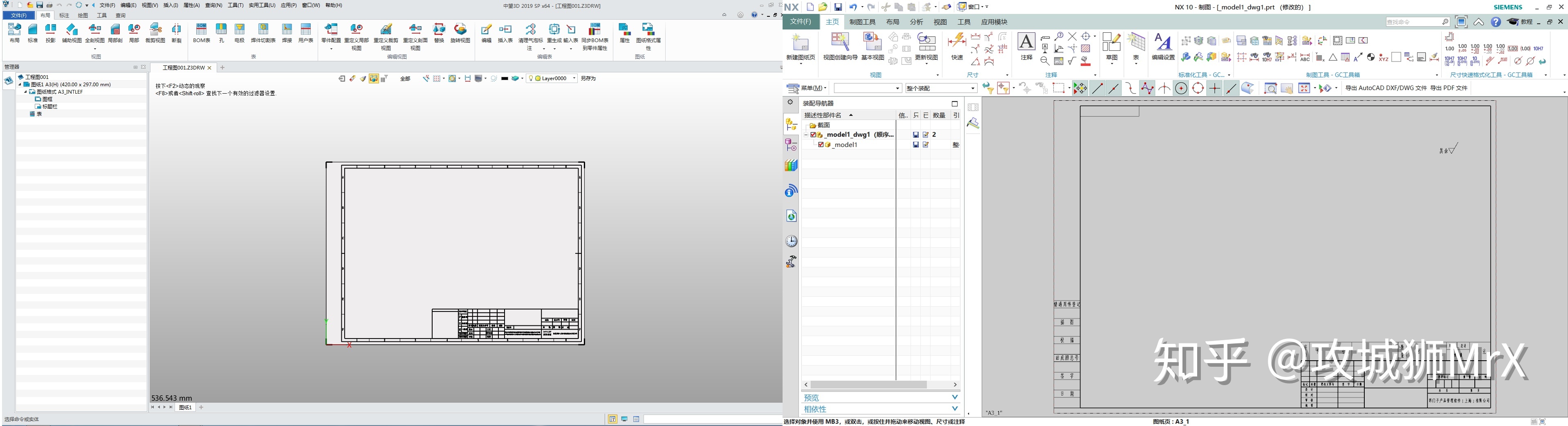Click the NX save icon in title bar
The height and width of the screenshot is (426, 1568).
838,7
